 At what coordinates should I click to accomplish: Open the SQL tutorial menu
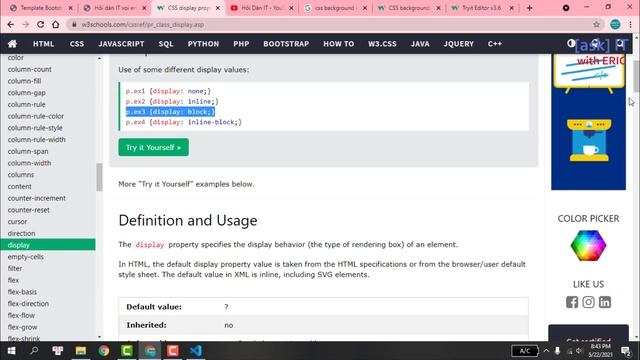[166, 44]
